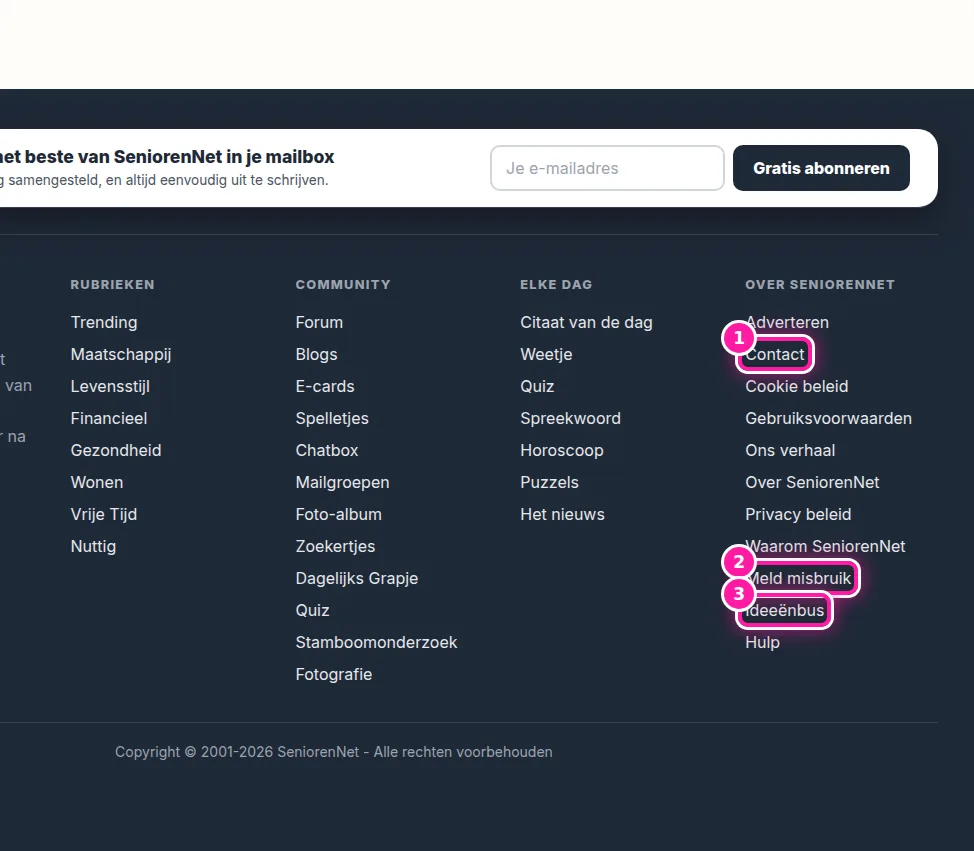This screenshot has width=974, height=851.
Task: Open the 'Cookie beleid' link
Action: (796, 386)
